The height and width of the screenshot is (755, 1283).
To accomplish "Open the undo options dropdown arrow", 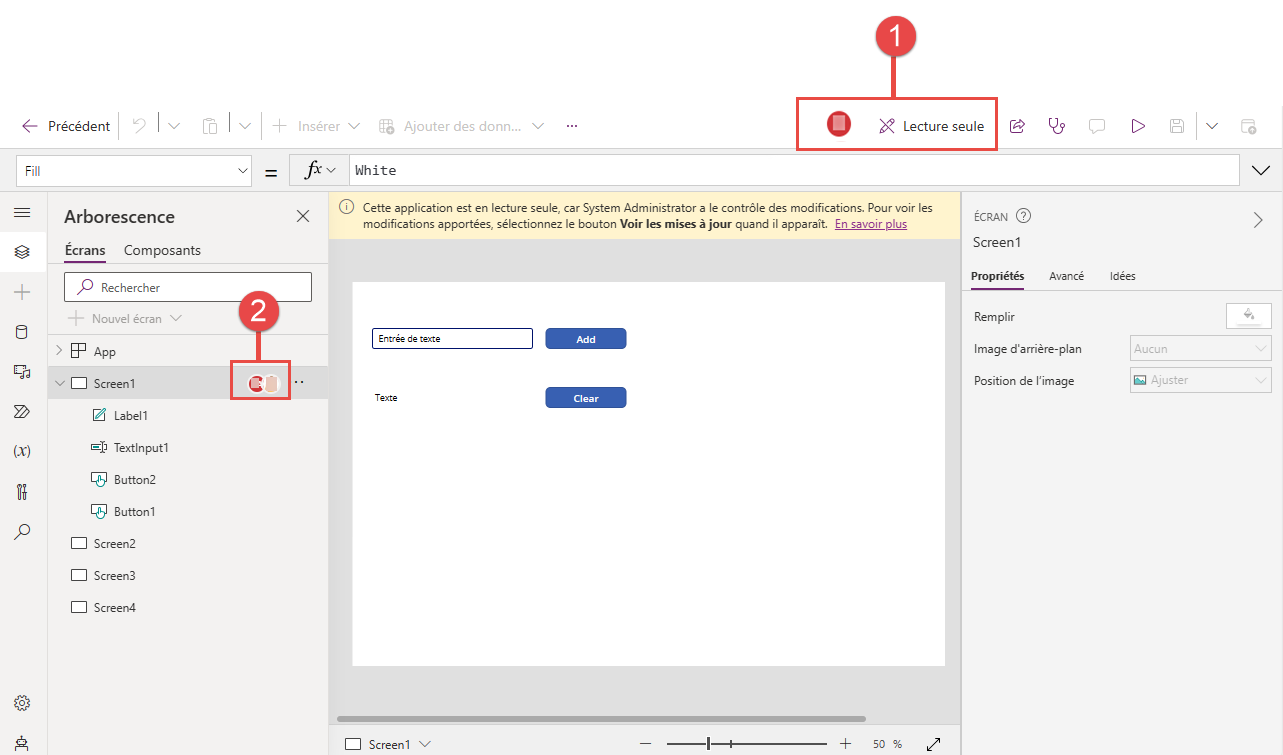I will pyautogui.click(x=173, y=126).
